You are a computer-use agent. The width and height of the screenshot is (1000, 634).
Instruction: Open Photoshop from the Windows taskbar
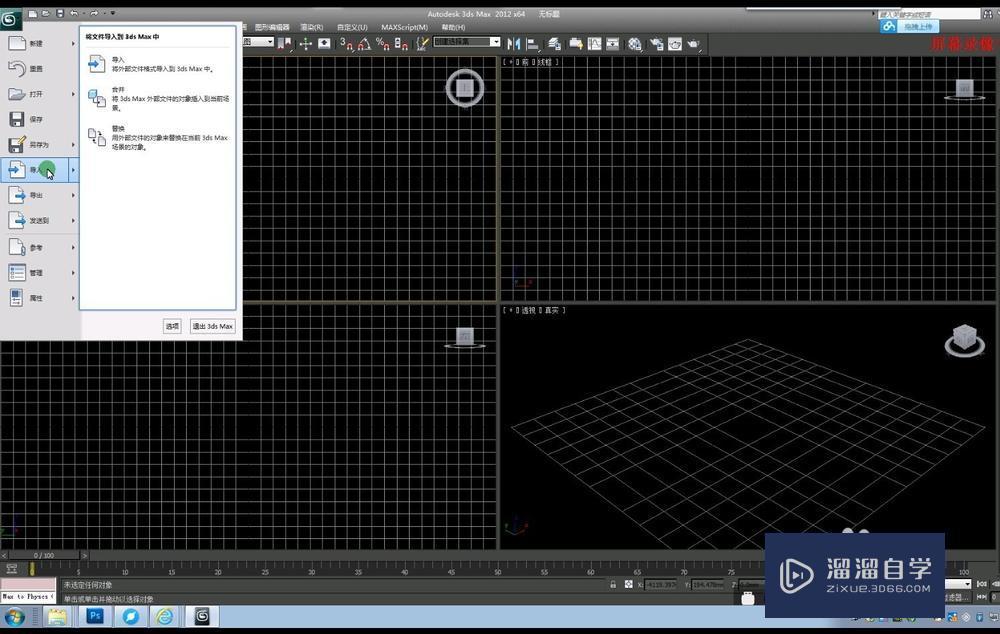(95, 616)
